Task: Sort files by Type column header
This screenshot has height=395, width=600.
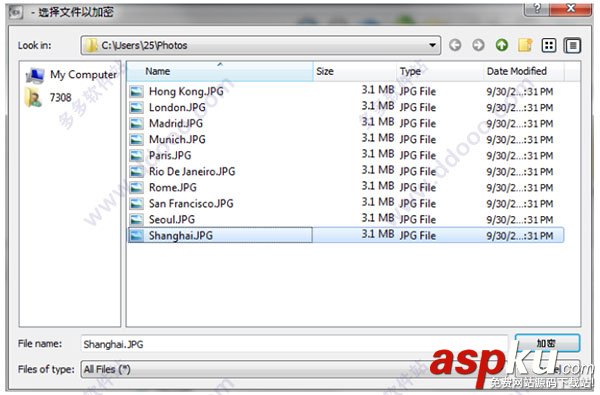Action: click(x=440, y=71)
